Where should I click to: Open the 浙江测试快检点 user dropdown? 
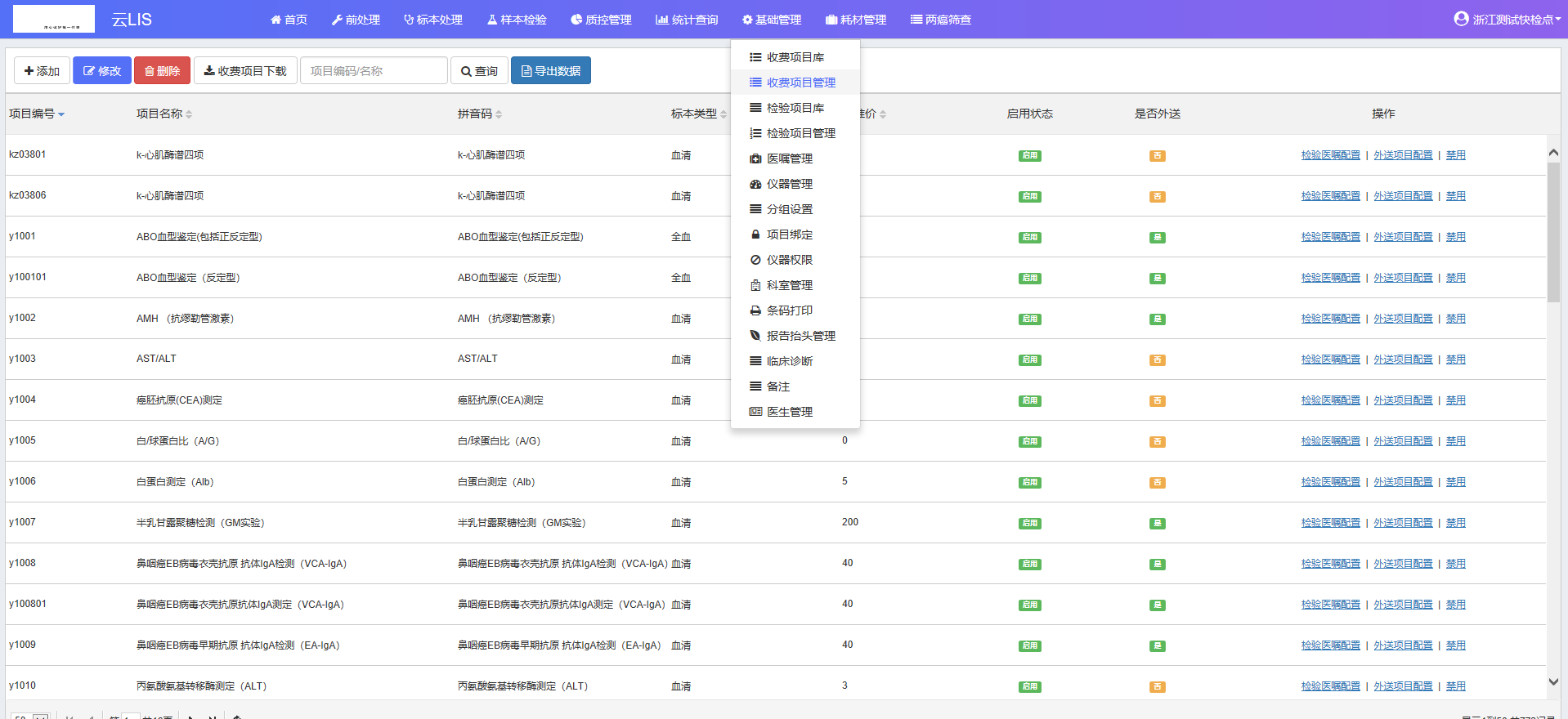click(x=1508, y=19)
